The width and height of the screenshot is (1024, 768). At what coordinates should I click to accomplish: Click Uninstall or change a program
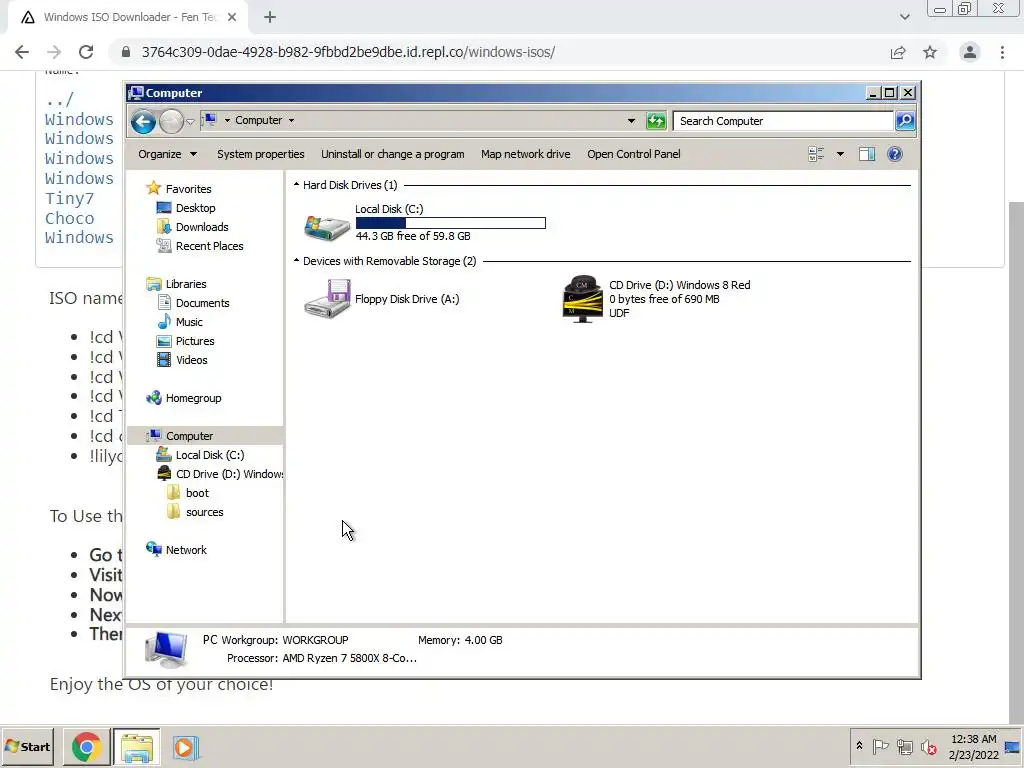(392, 154)
